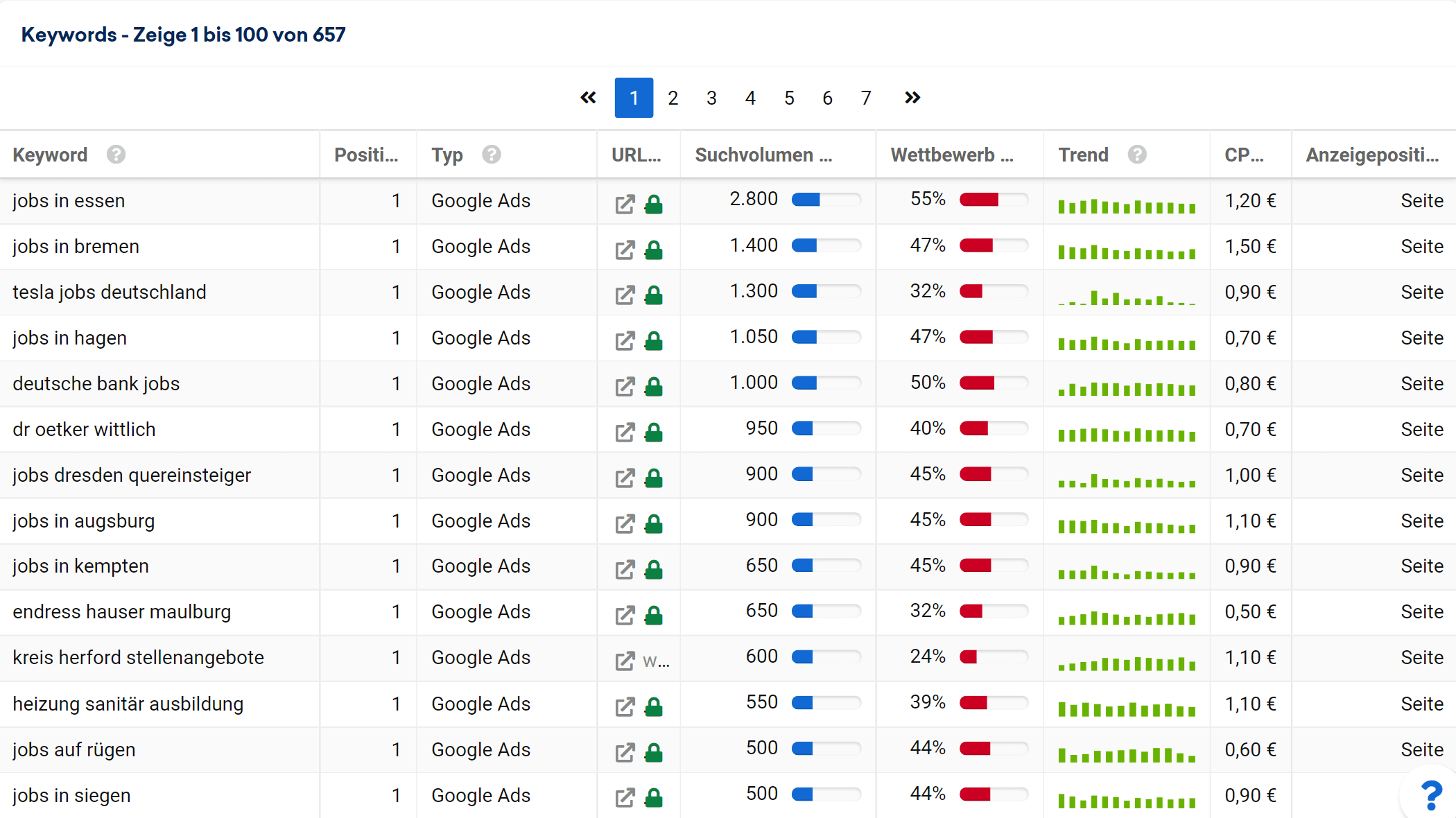Click help question mark next to Keyword header
The width and height of the screenshot is (1456, 818).
[116, 155]
